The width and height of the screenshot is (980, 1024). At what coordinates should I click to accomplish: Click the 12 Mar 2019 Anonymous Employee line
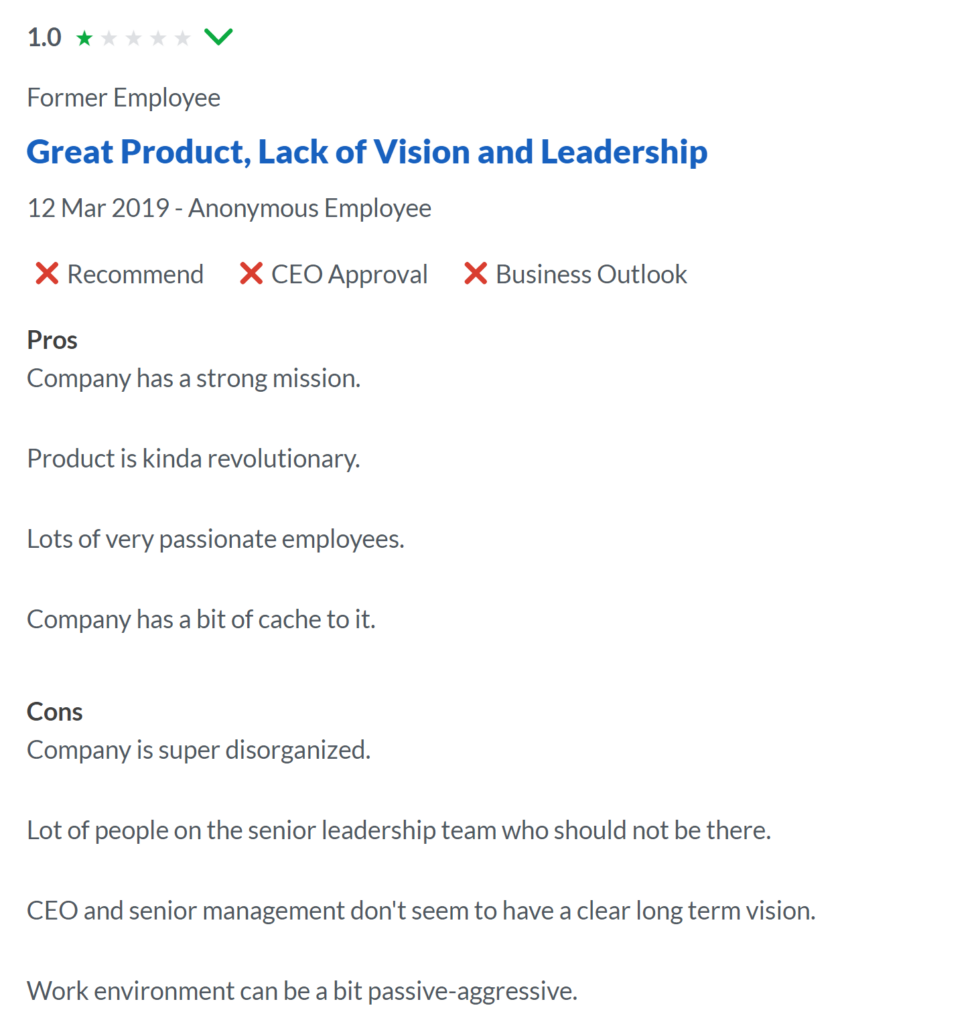pyautogui.click(x=229, y=209)
